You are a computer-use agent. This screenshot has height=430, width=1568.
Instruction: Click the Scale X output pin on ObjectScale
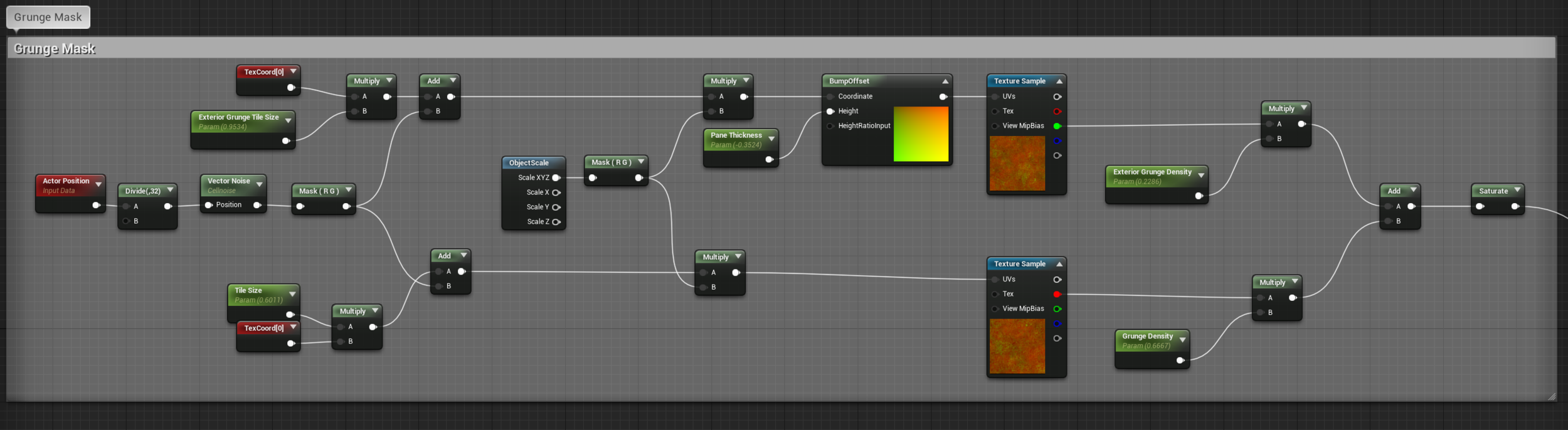556,192
